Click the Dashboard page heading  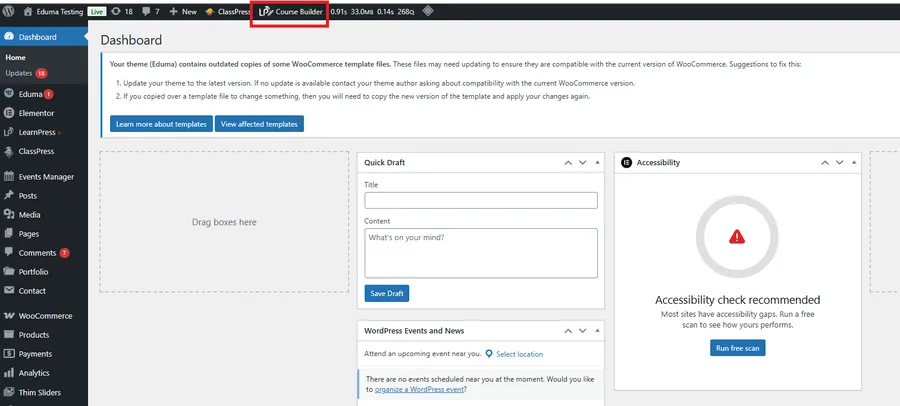click(x=131, y=40)
